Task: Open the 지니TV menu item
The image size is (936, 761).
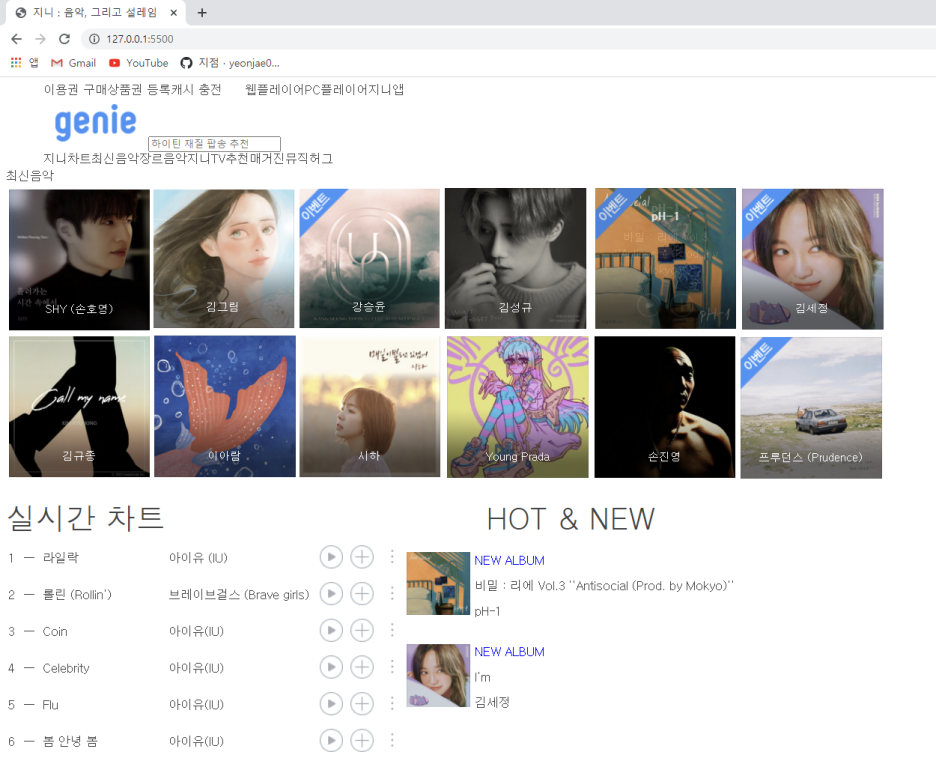Action: [206, 158]
